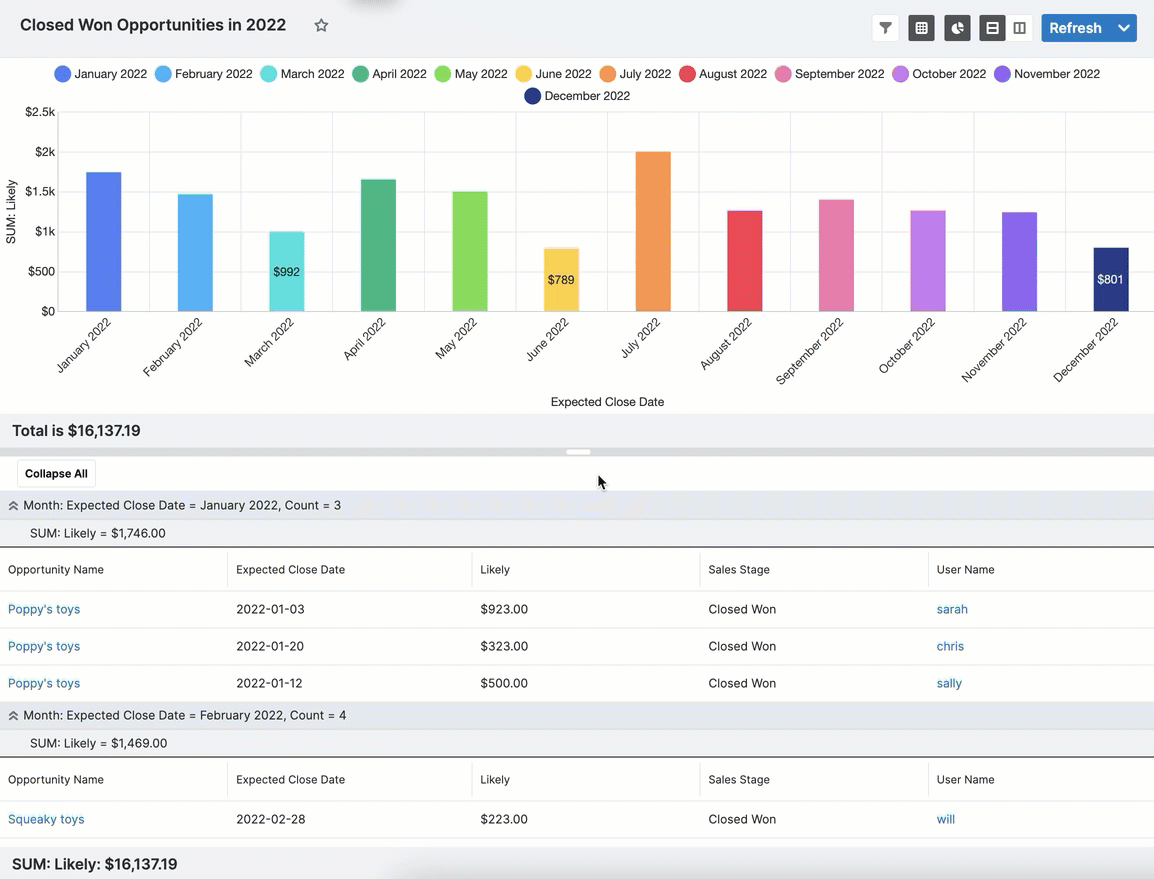Collapse the January 2022 group
Screen dimensions: 1154x879
(x=14, y=506)
